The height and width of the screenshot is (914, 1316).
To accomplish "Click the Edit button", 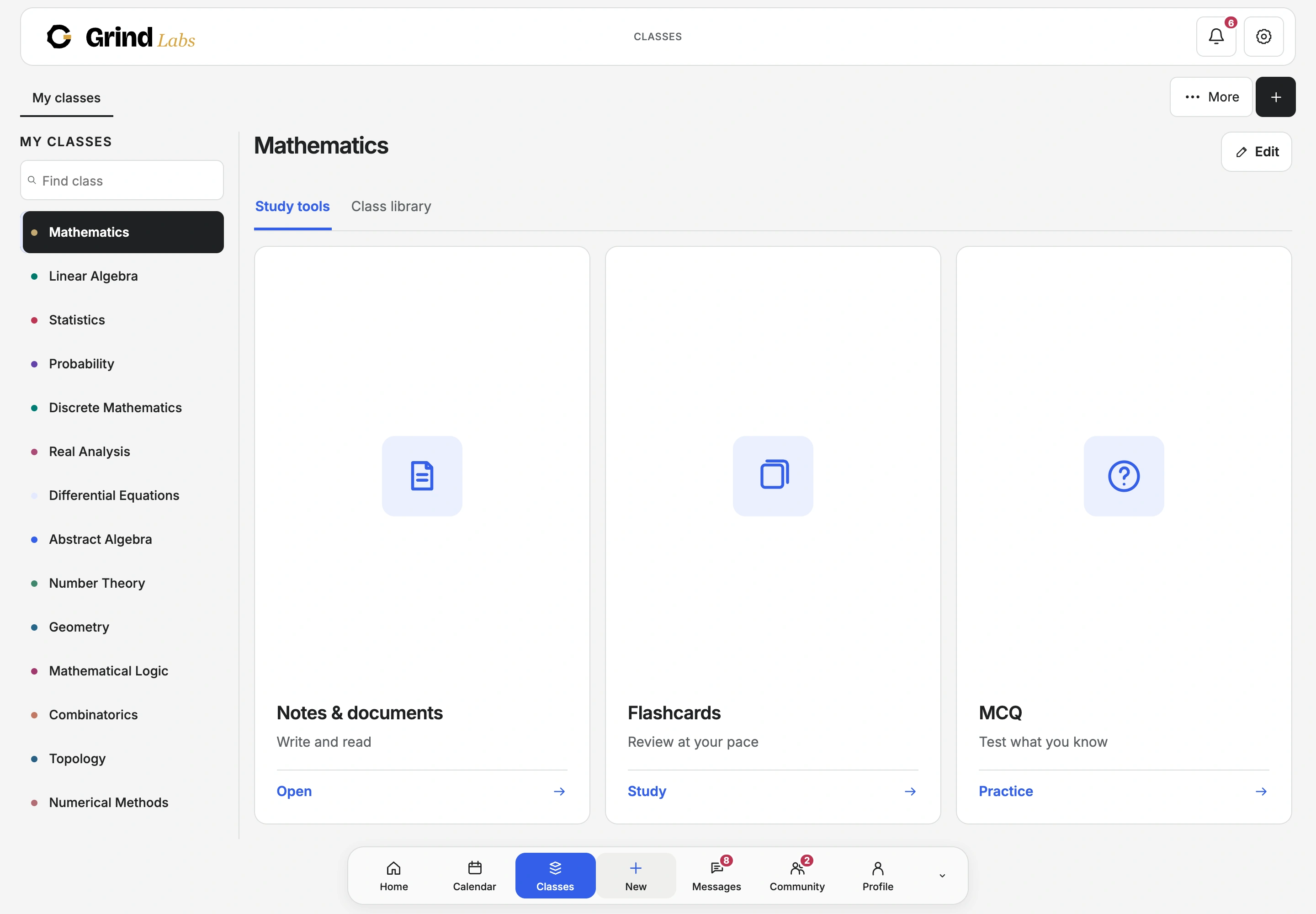I will pyautogui.click(x=1257, y=152).
